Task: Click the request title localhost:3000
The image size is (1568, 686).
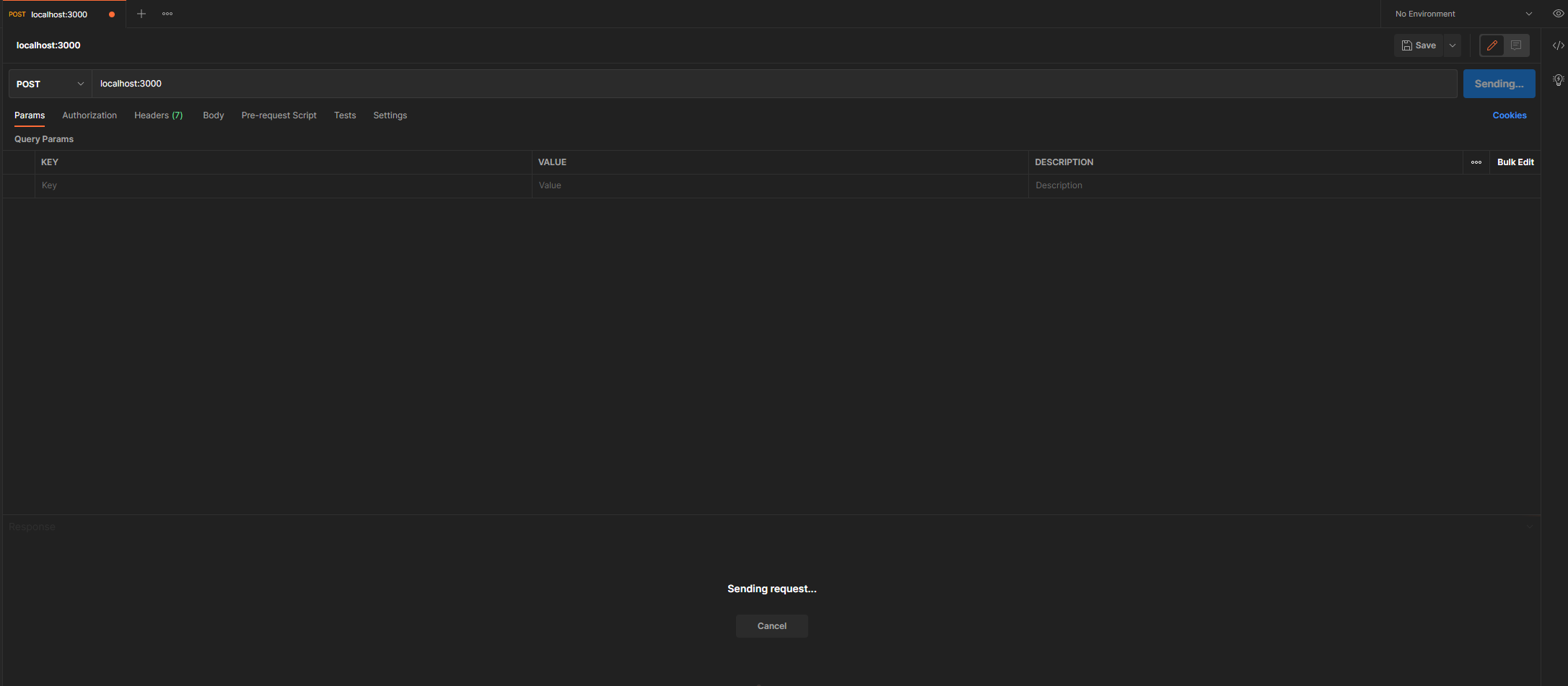Action: pyautogui.click(x=48, y=45)
